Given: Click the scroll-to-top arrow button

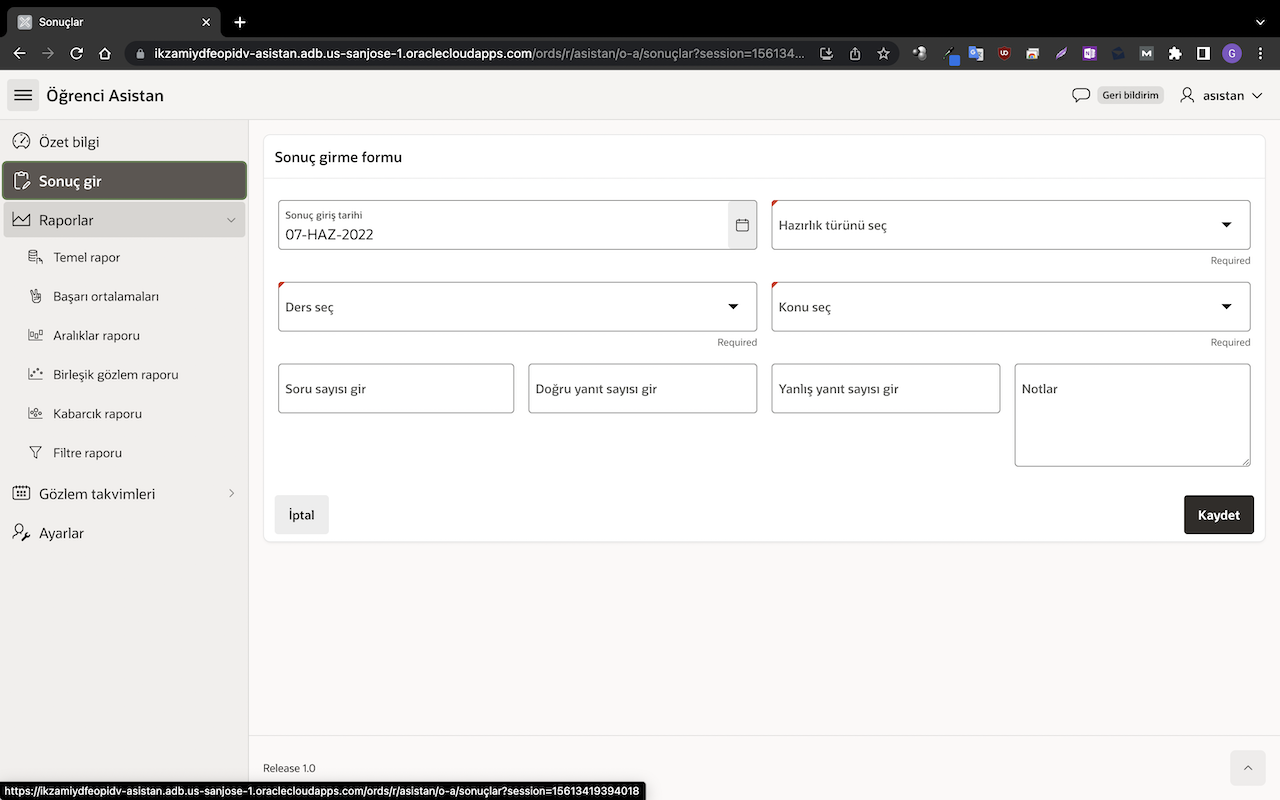Looking at the screenshot, I should point(1247,768).
